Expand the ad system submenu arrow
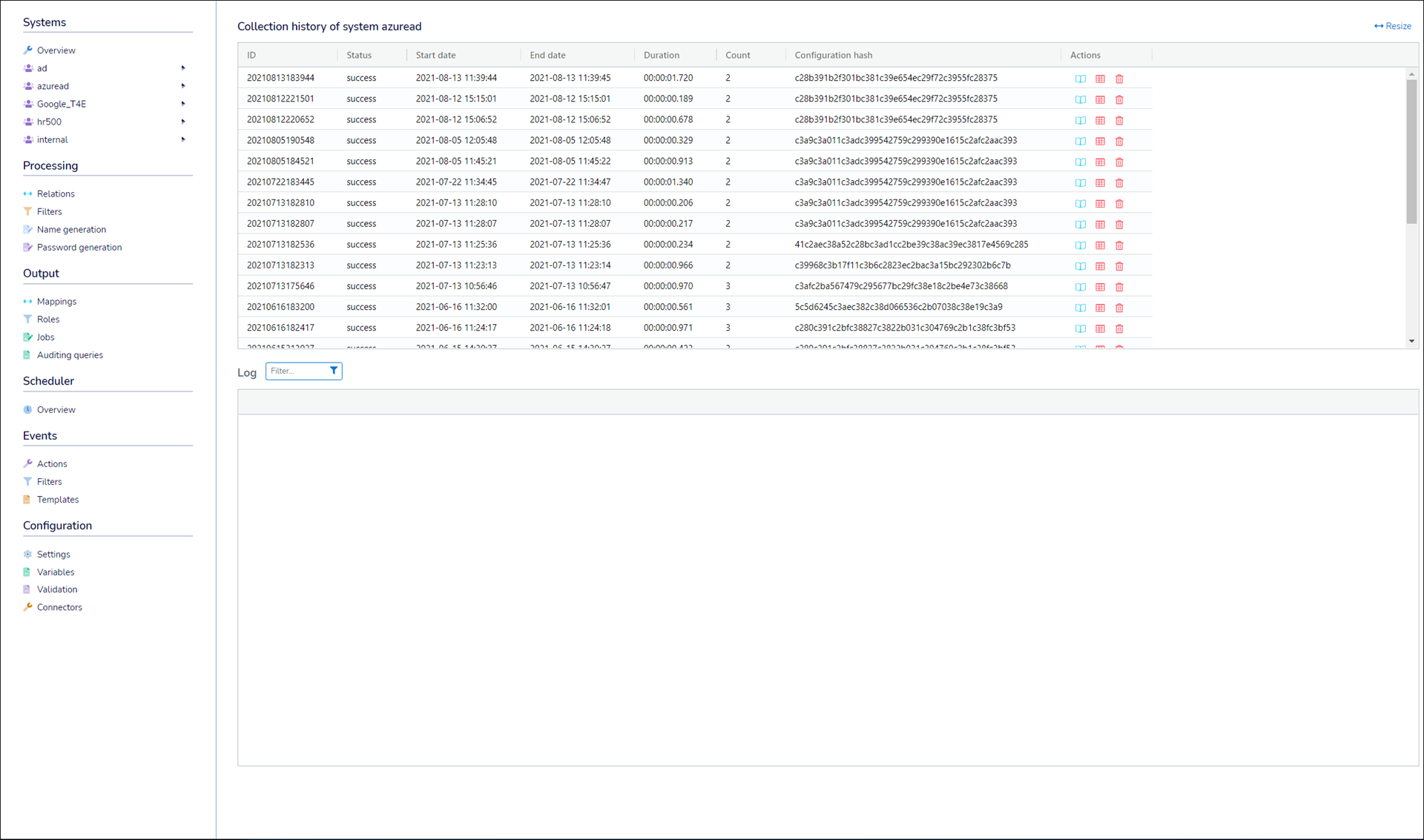Screen dimensions: 1424x840 (x=183, y=68)
